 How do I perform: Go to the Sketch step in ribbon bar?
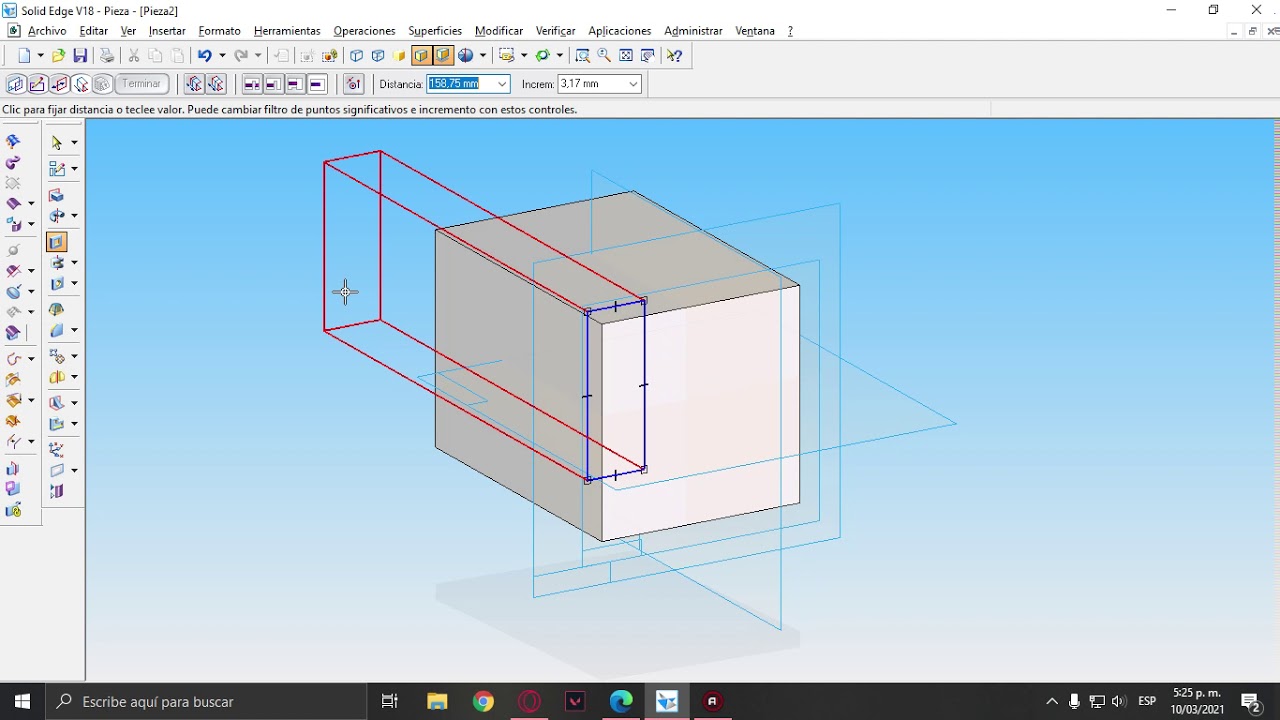pos(37,84)
